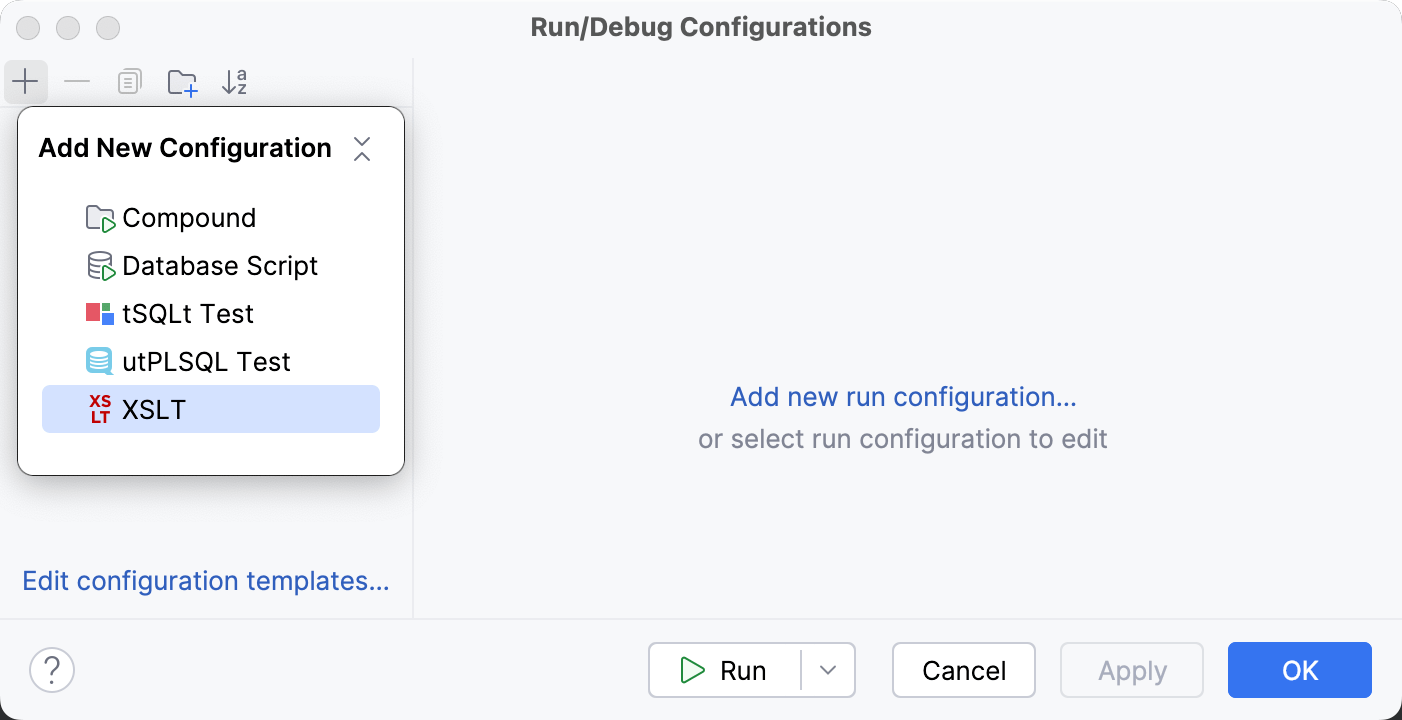Open the Run options dropdown arrow
1402x720 pixels.
coord(829,670)
